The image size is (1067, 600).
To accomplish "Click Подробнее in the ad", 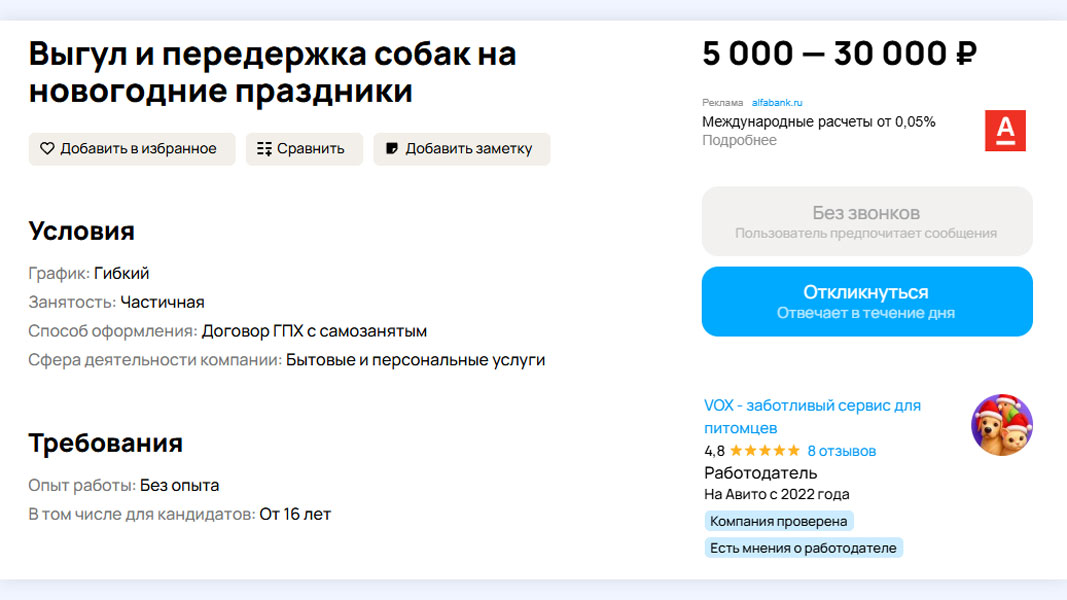I will click(x=739, y=140).
